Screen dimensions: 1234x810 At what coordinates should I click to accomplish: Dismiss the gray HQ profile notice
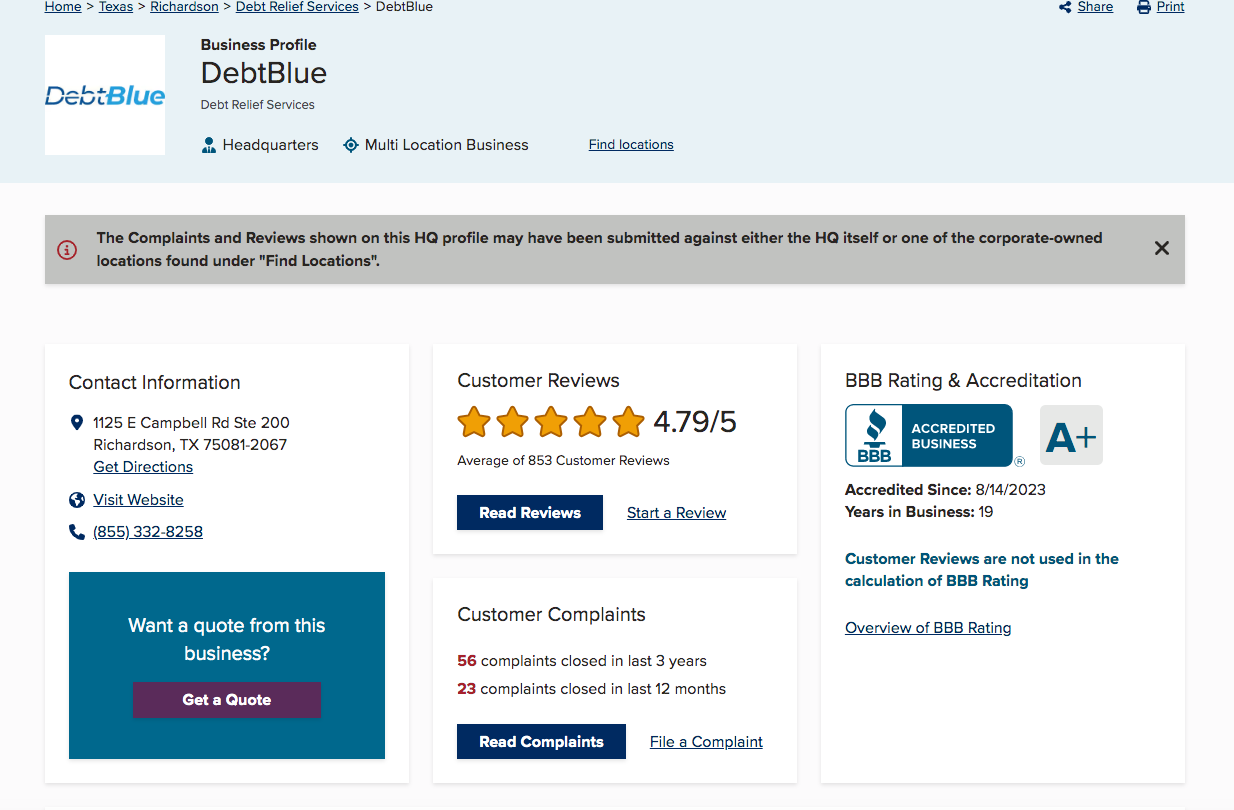click(x=1161, y=248)
